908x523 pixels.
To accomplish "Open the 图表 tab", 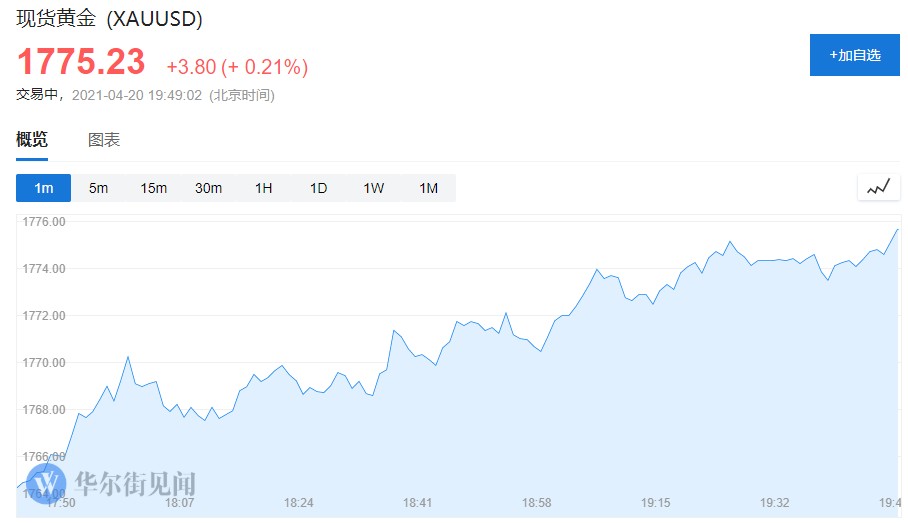I will coord(104,140).
